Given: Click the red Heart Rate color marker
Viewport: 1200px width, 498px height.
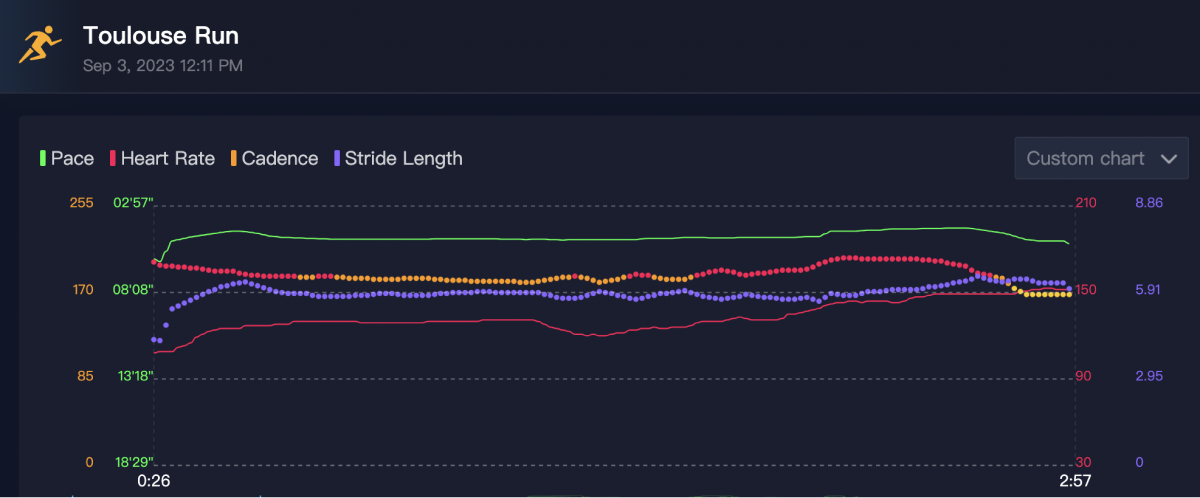Looking at the screenshot, I should [113, 158].
